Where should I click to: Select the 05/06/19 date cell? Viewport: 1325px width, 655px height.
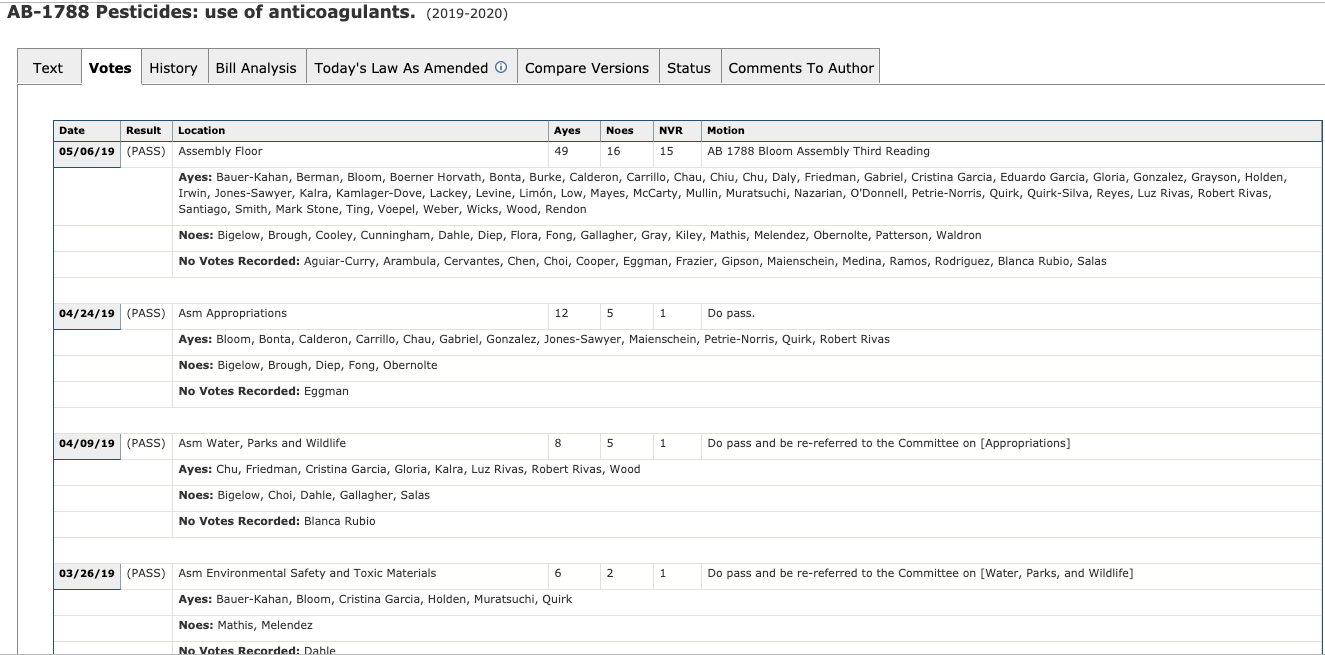[x=87, y=152]
